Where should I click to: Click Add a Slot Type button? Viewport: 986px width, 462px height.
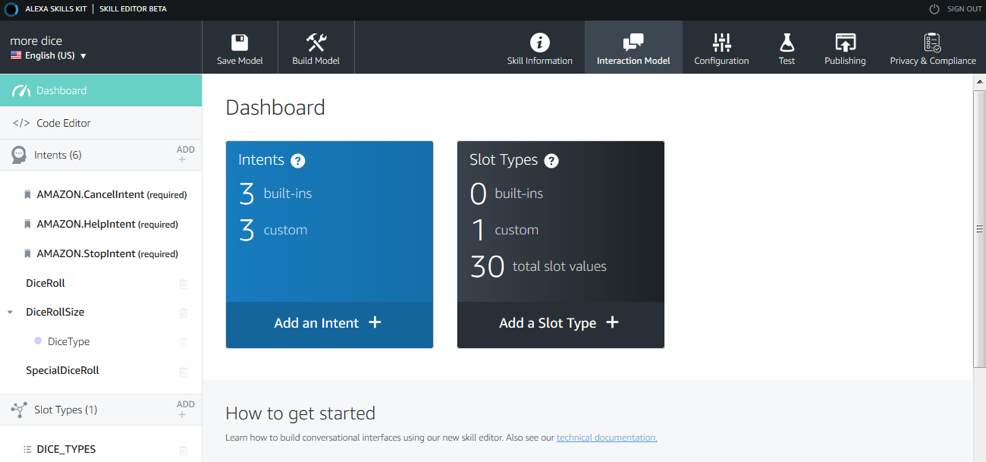[560, 324]
